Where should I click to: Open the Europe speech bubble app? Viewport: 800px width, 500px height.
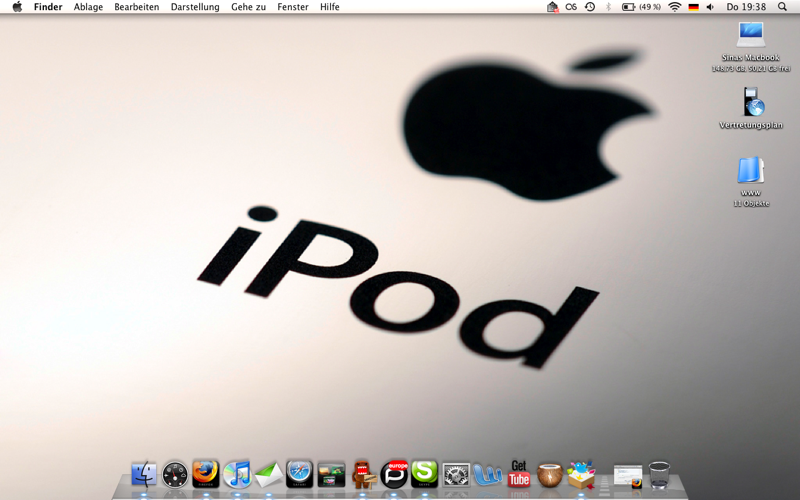[x=394, y=474]
